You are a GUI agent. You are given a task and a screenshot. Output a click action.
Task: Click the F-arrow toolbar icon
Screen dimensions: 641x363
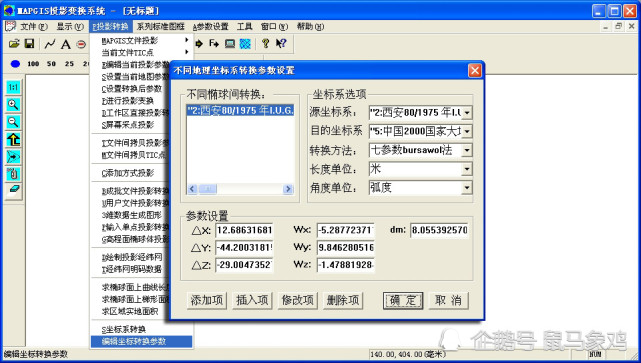tap(214, 43)
